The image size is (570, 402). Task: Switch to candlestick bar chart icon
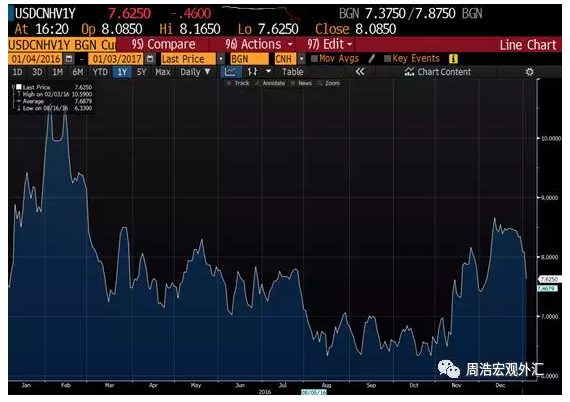[x=253, y=72]
